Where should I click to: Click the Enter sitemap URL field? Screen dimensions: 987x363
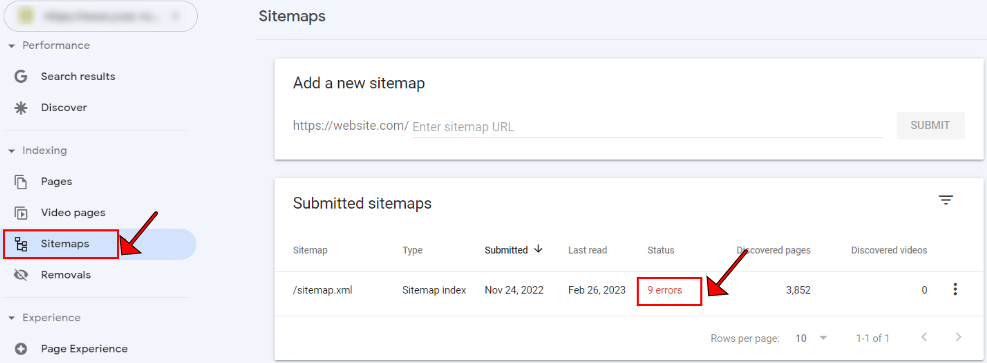pos(647,126)
